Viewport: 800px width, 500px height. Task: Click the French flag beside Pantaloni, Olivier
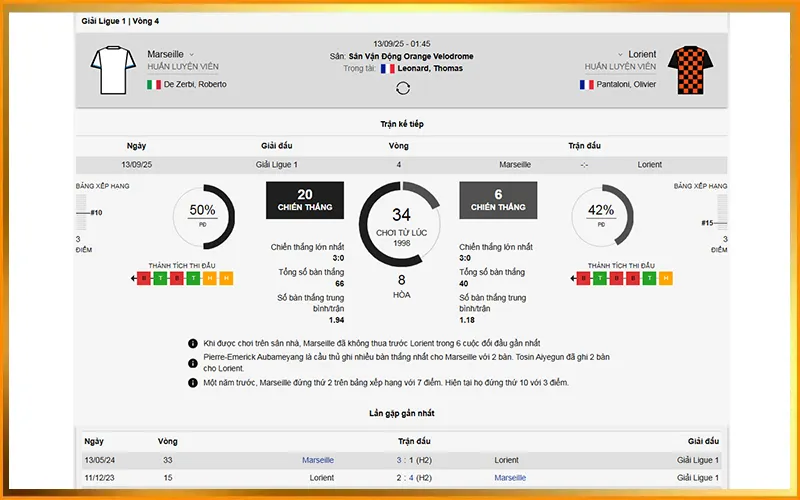coord(586,84)
